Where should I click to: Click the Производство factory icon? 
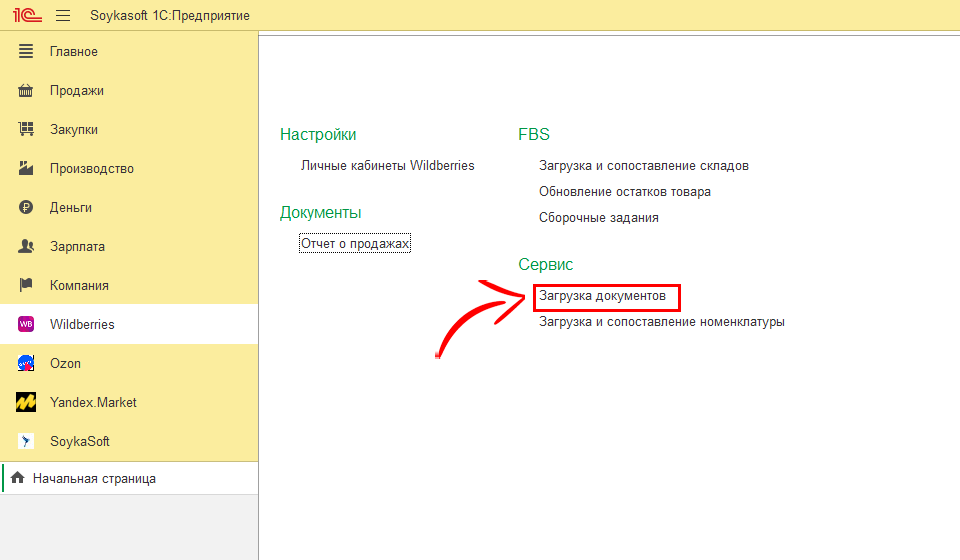click(x=27, y=168)
